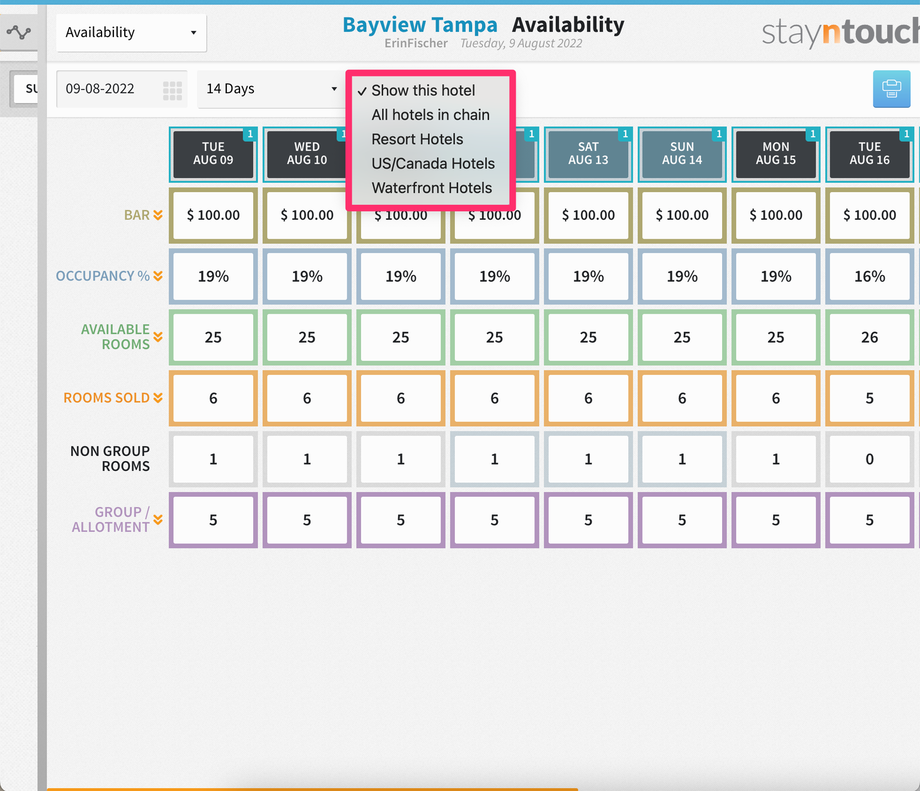The height and width of the screenshot is (791, 920).
Task: Select the MON AUG 15 date header
Action: pyautogui.click(x=776, y=154)
